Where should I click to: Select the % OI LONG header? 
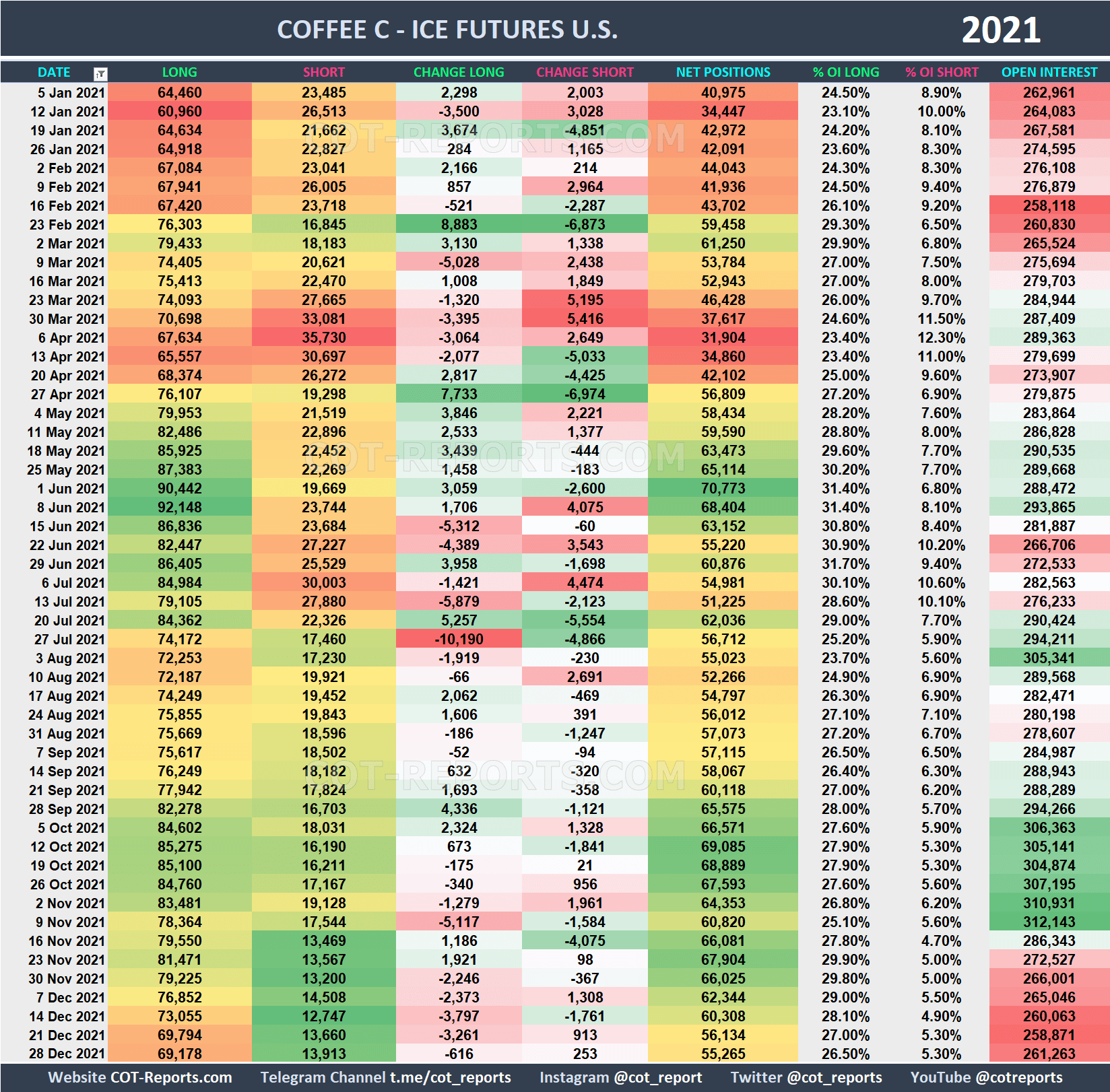tap(845, 72)
